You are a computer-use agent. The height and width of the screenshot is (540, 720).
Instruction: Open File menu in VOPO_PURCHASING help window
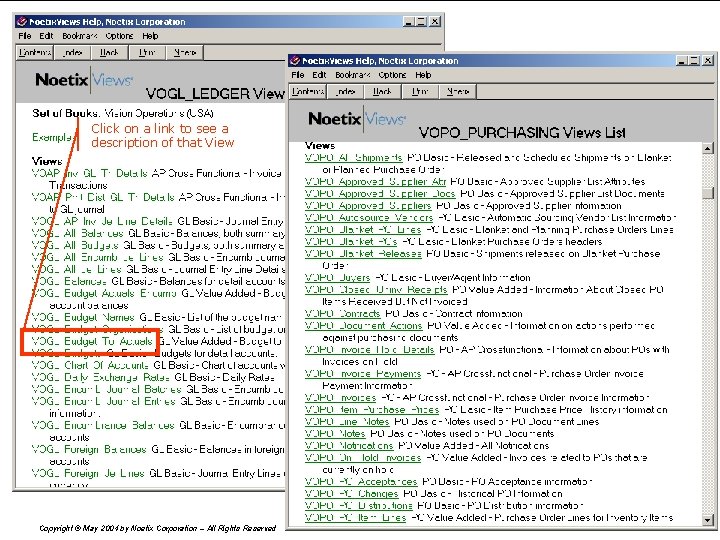(298, 75)
